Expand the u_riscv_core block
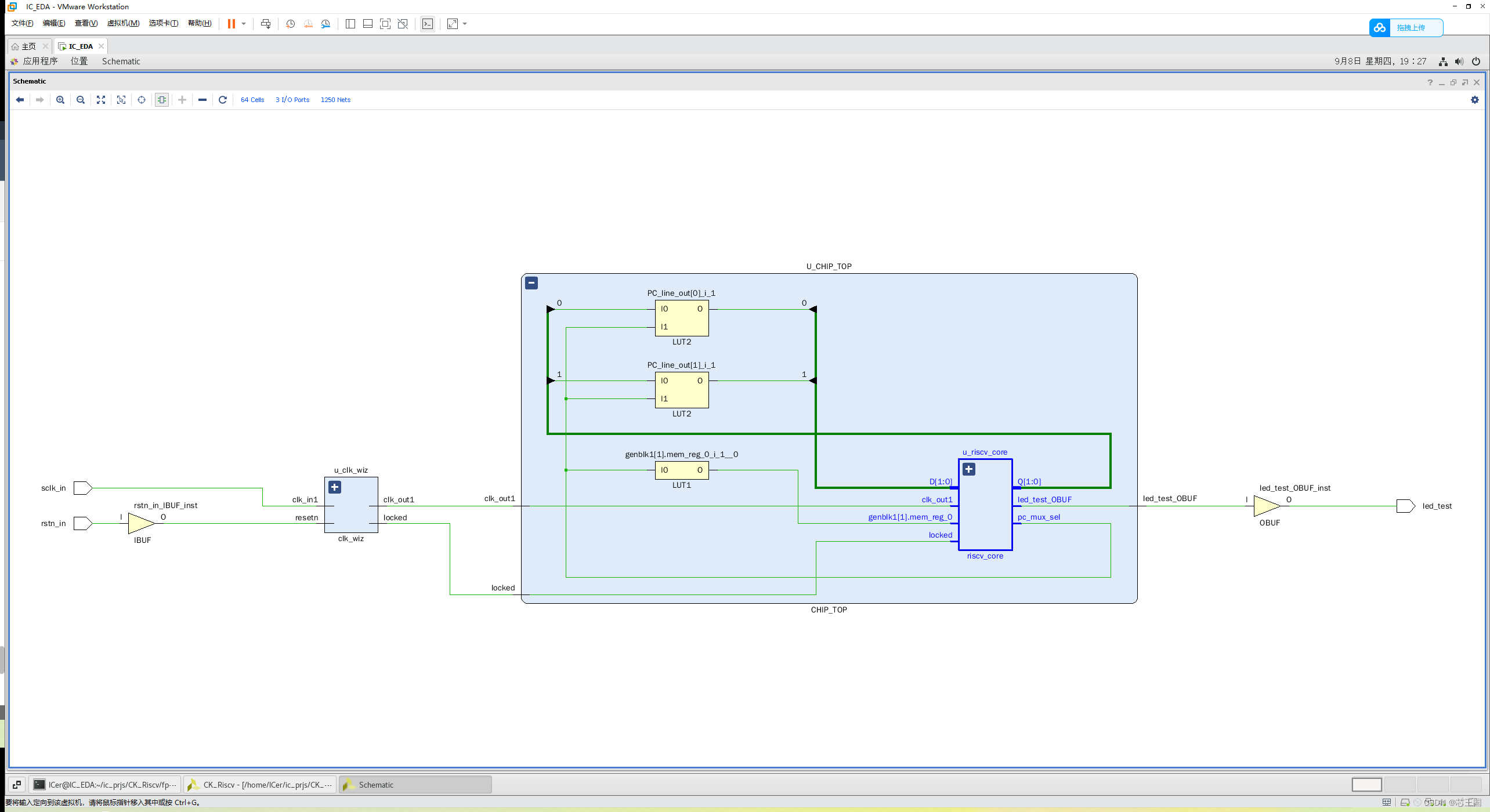This screenshot has width=1490, height=812. [969, 469]
